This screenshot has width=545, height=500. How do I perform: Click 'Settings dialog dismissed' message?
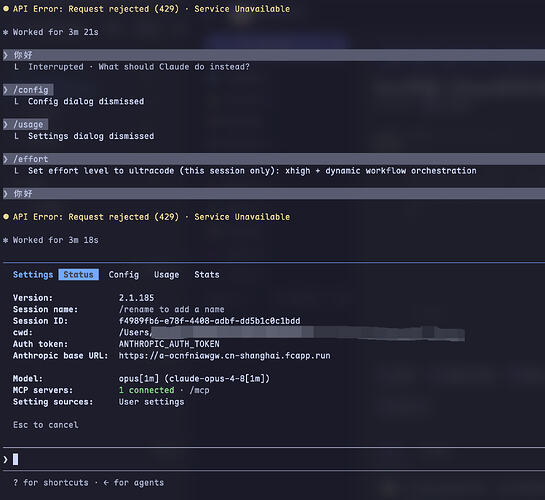tap(91, 136)
